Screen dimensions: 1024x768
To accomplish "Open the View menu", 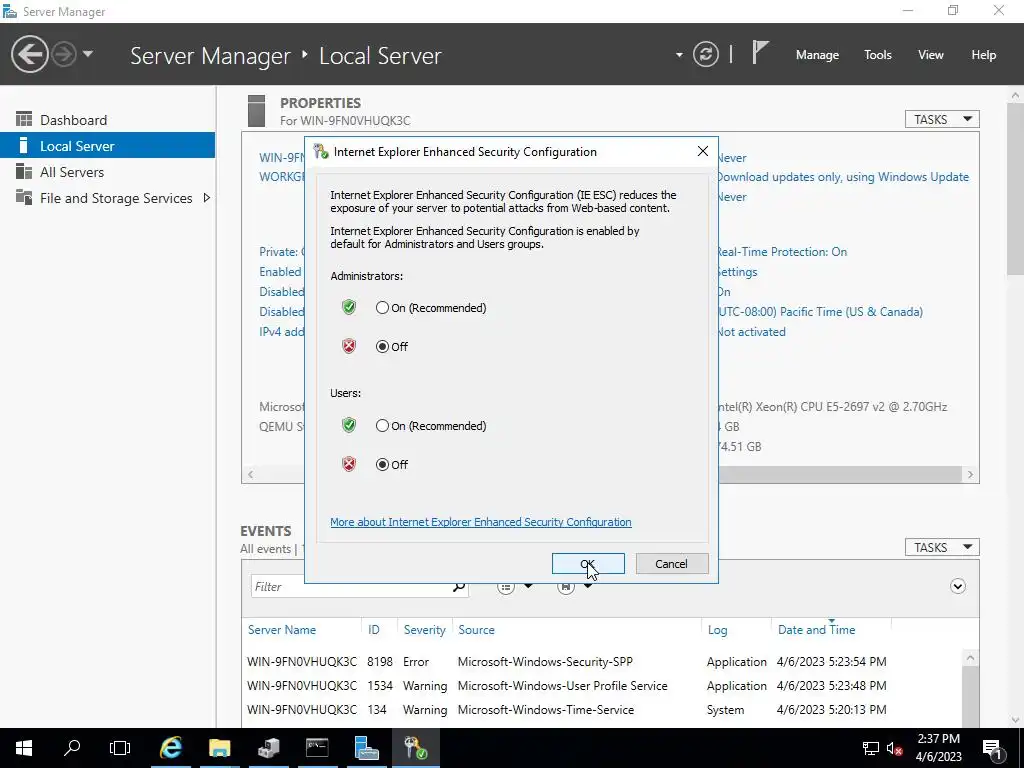I will click(x=930, y=55).
